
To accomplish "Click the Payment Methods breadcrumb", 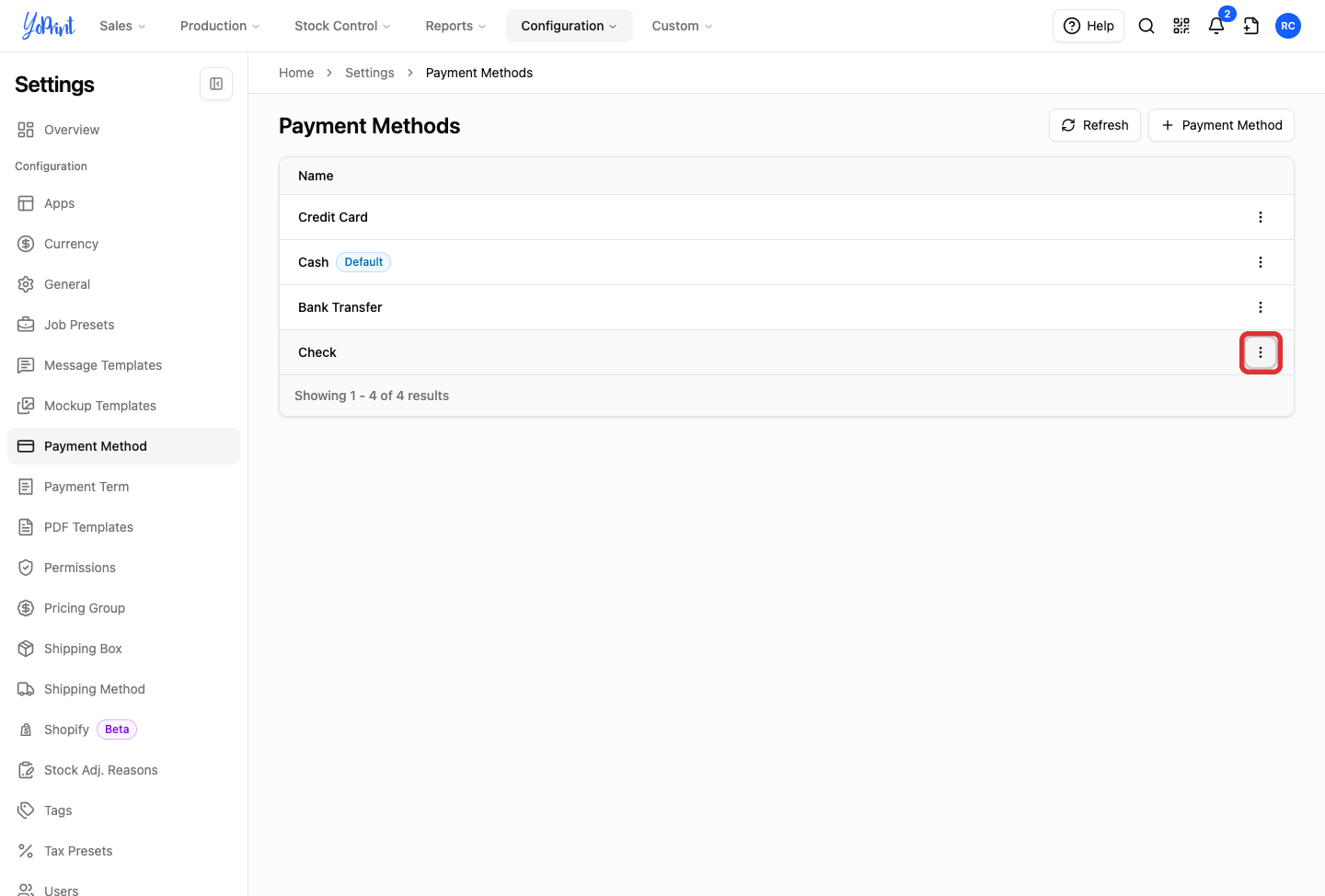I will click(x=479, y=73).
